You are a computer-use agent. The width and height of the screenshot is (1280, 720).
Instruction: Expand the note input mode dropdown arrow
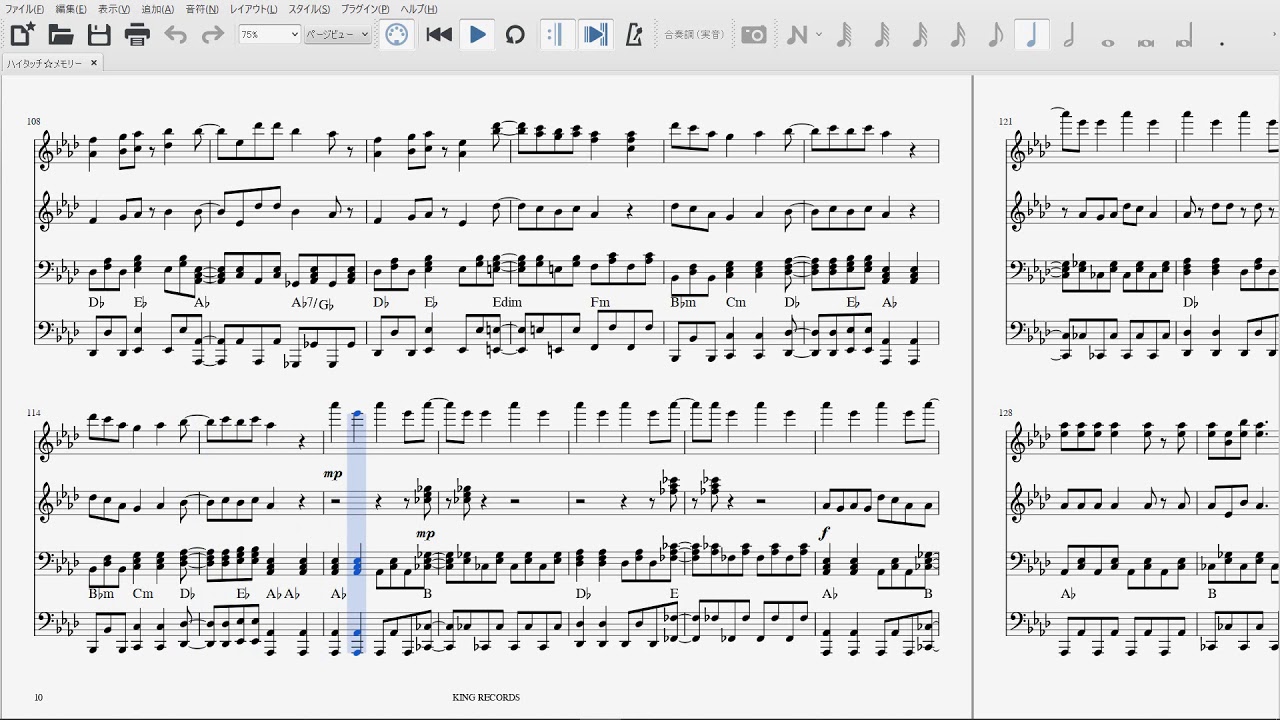click(819, 35)
